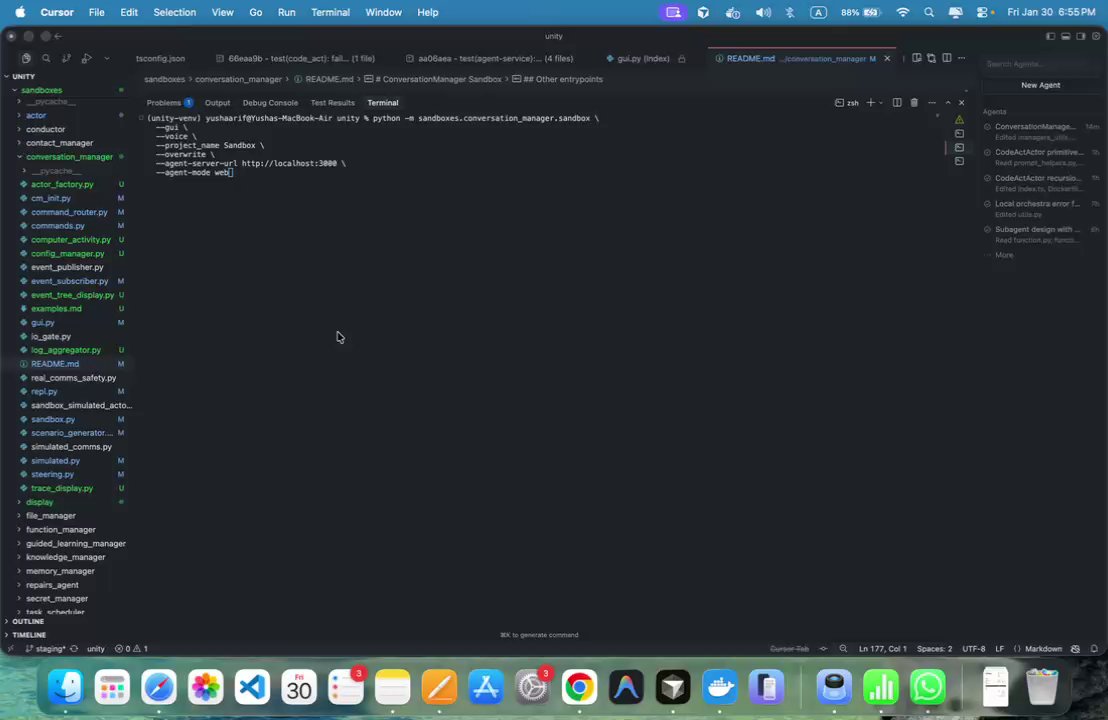This screenshot has height=720, width=1108.
Task: Click the New Agent button
Action: (x=1040, y=85)
